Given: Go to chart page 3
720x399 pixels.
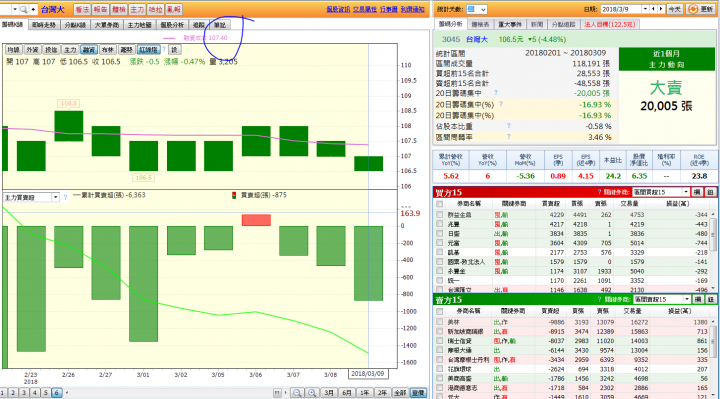Looking at the screenshot, I should pos(24,393).
